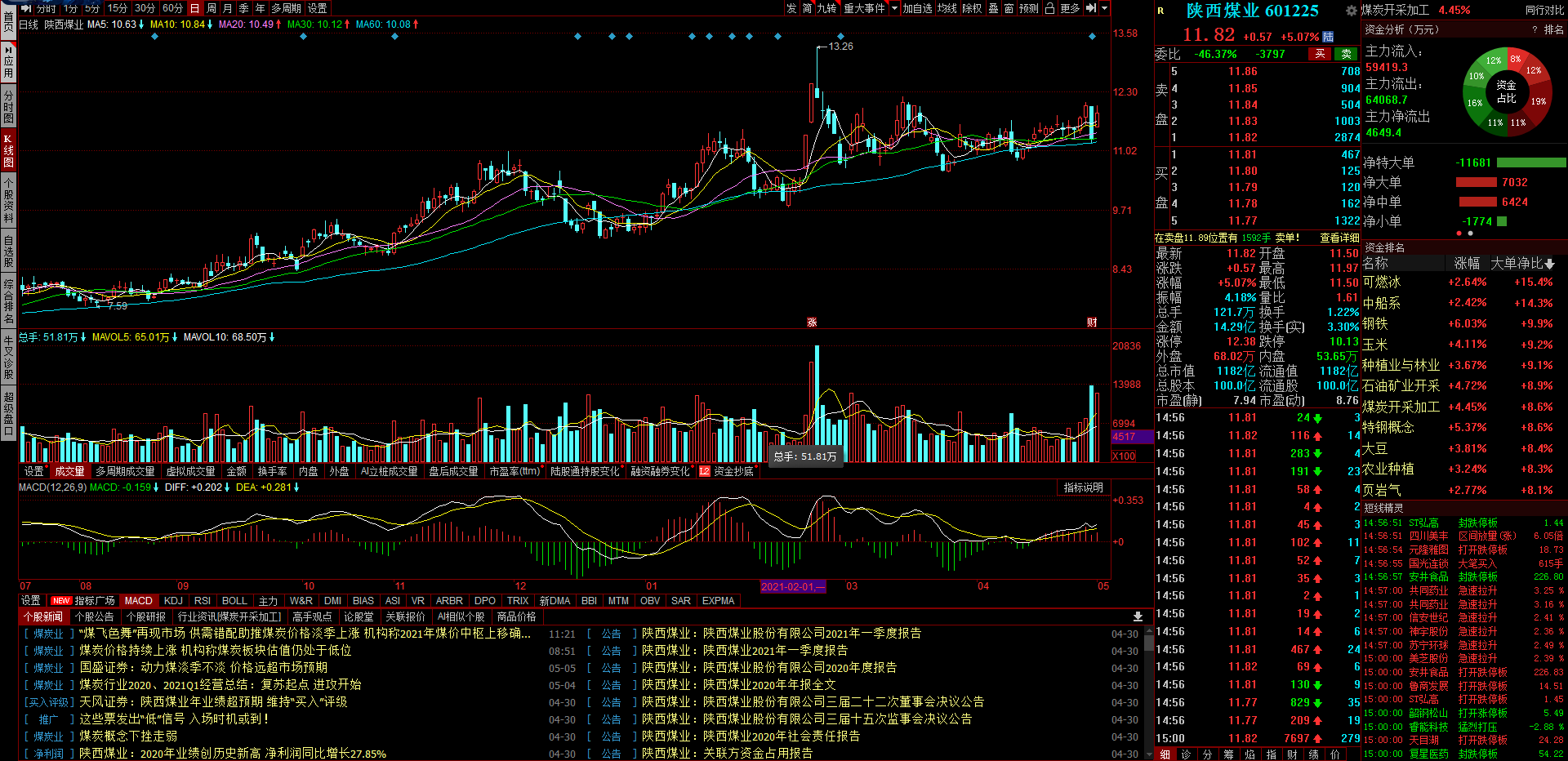Open the 多周期 period menu
This screenshot has width=1568, height=761.
(287, 8)
